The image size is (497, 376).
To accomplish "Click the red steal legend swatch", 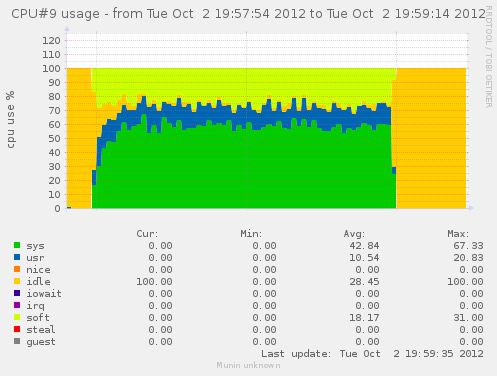I will (x=17, y=329).
